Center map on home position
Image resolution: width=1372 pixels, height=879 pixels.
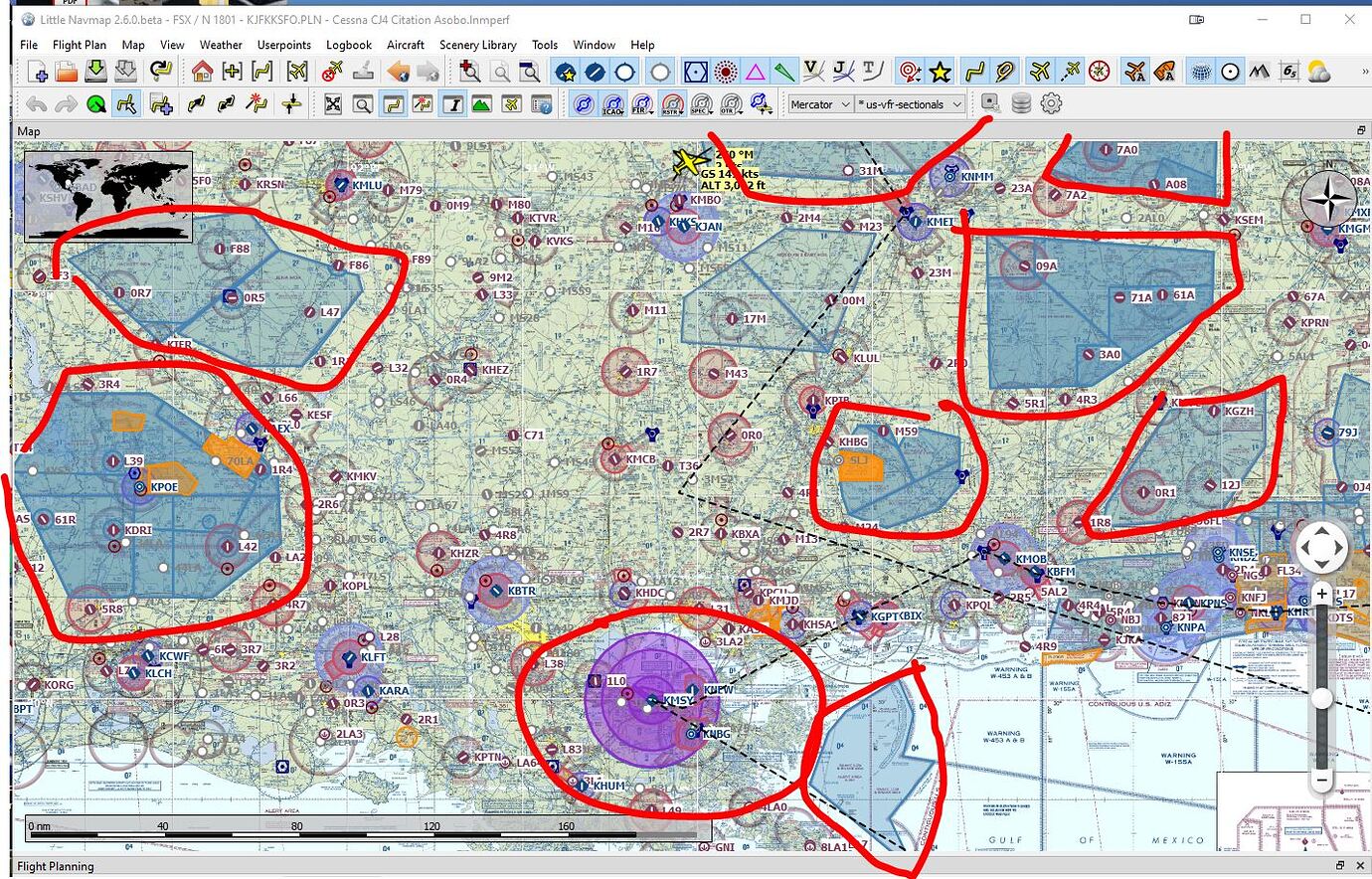click(204, 73)
